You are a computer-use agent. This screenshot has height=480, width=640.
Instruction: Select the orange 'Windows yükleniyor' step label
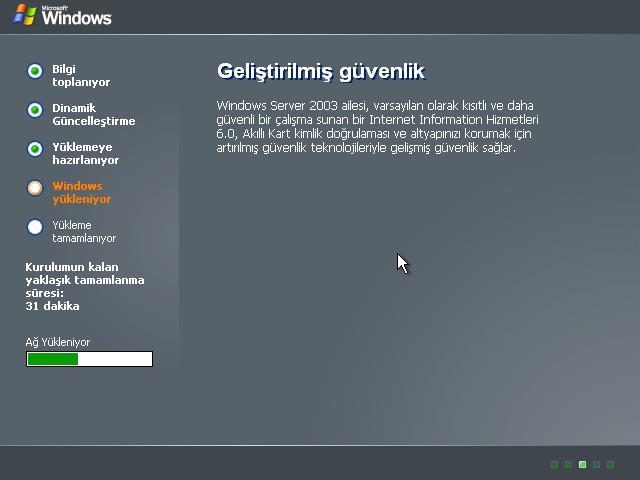click(x=82, y=192)
